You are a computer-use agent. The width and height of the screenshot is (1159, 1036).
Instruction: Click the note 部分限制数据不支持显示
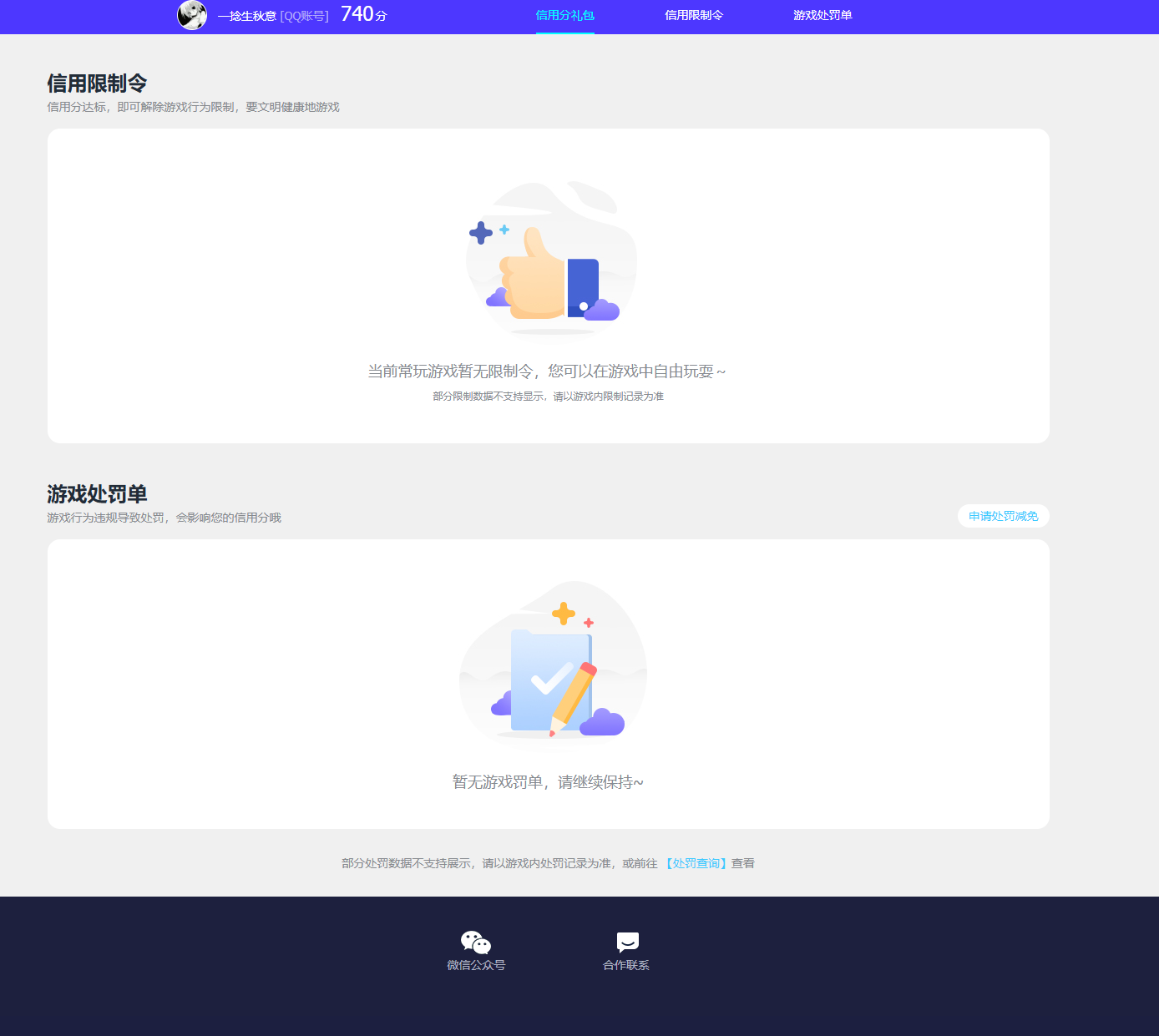[x=488, y=397]
